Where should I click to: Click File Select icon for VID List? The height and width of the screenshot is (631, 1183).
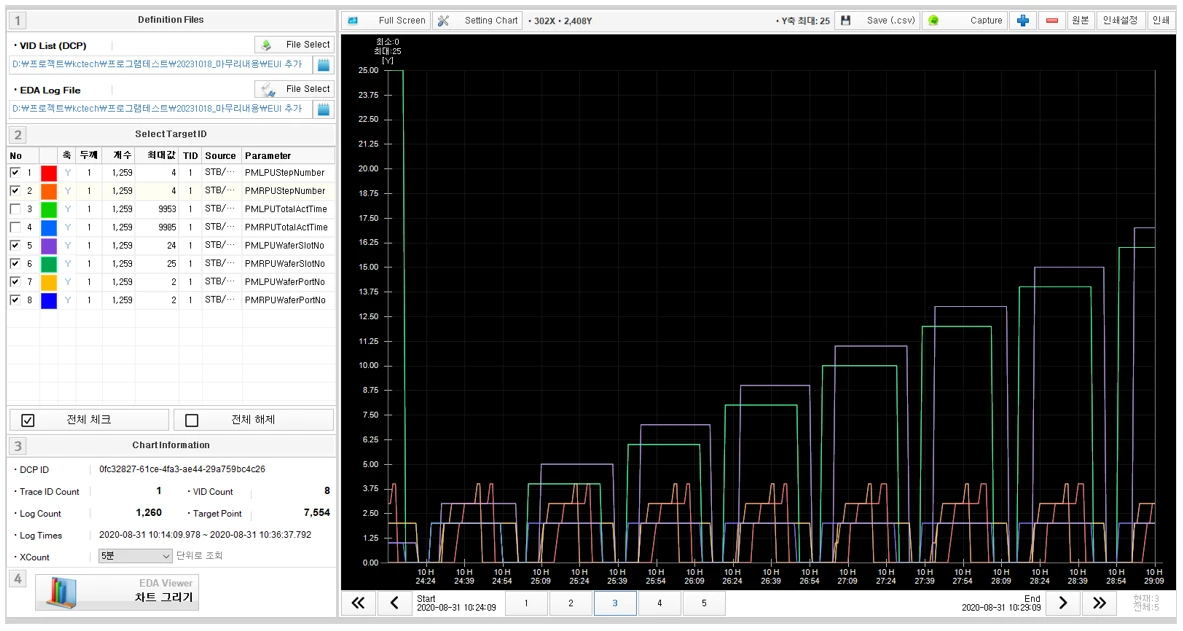click(266, 45)
